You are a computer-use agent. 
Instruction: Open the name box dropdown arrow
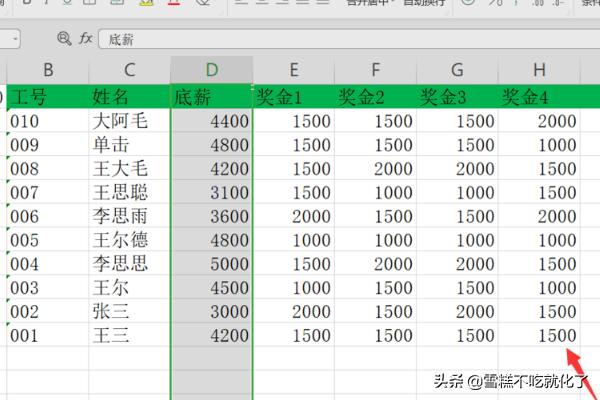tap(14, 39)
